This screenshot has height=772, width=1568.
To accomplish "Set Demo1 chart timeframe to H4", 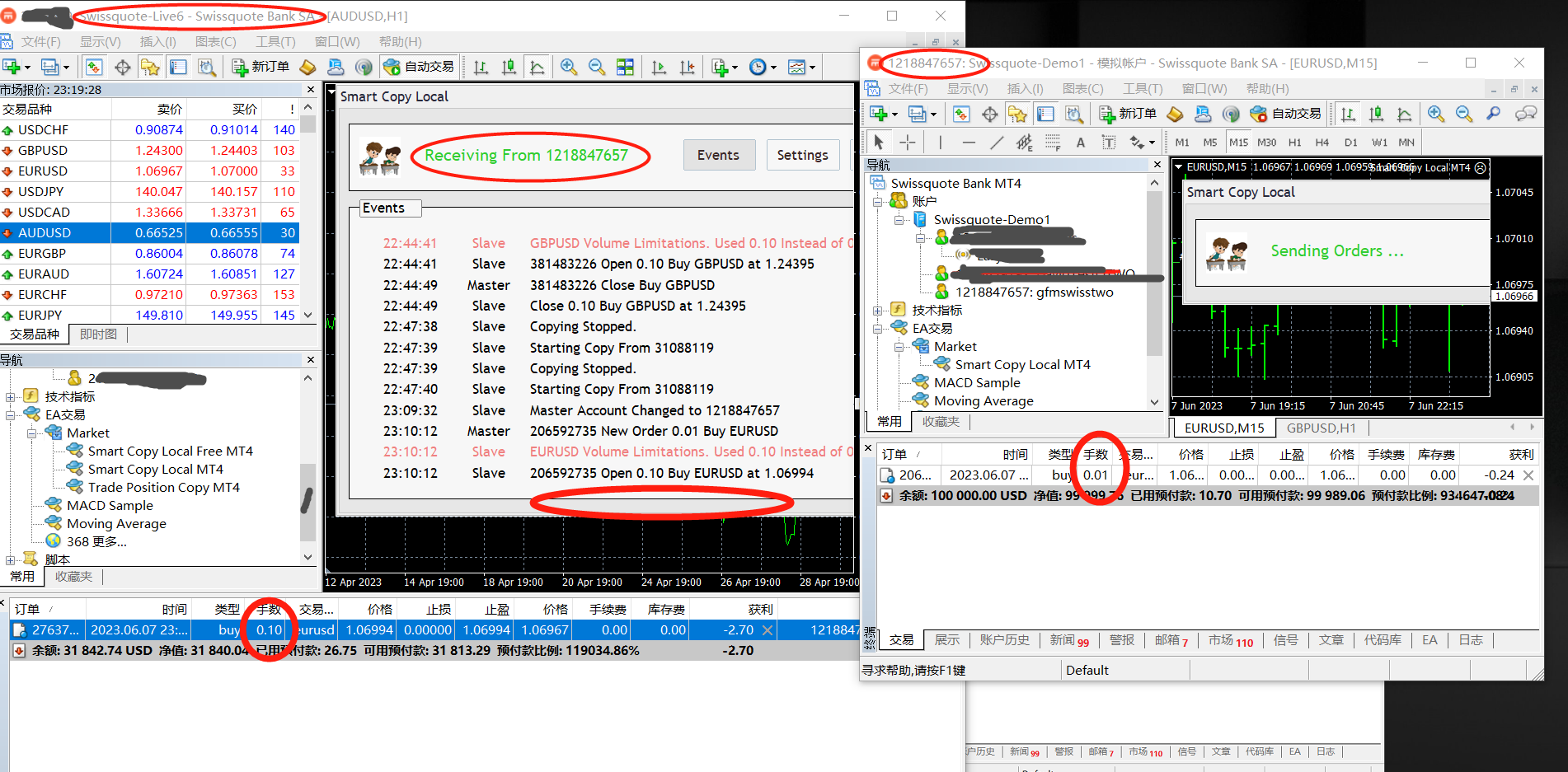I will coord(1322,143).
